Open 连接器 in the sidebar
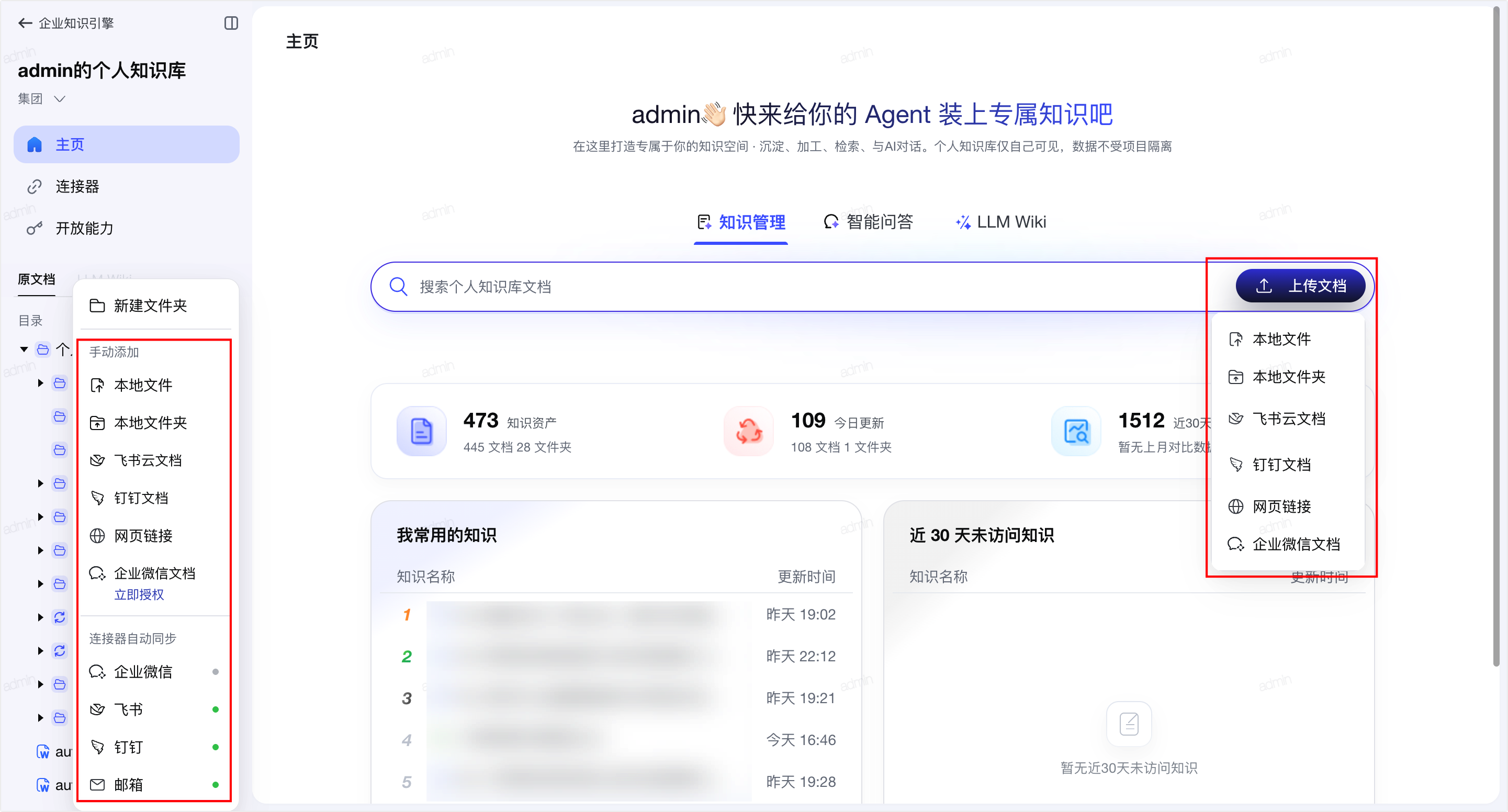 127,186
